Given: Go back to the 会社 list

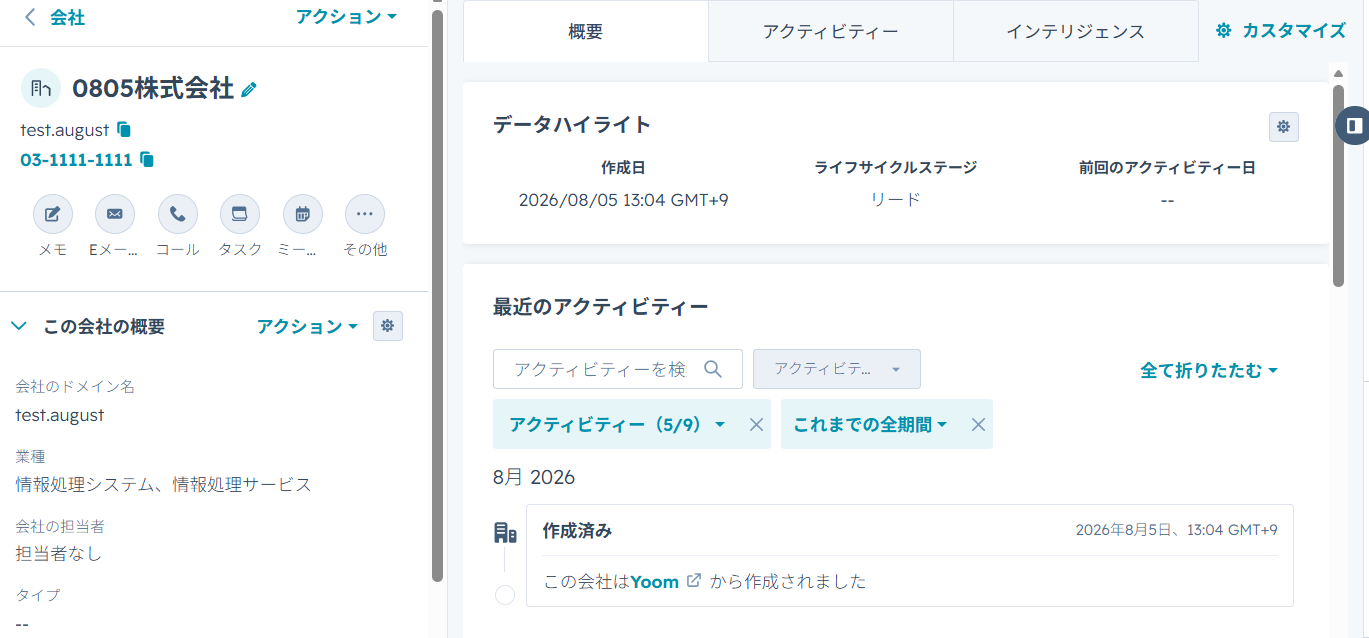Looking at the screenshot, I should [x=55, y=17].
